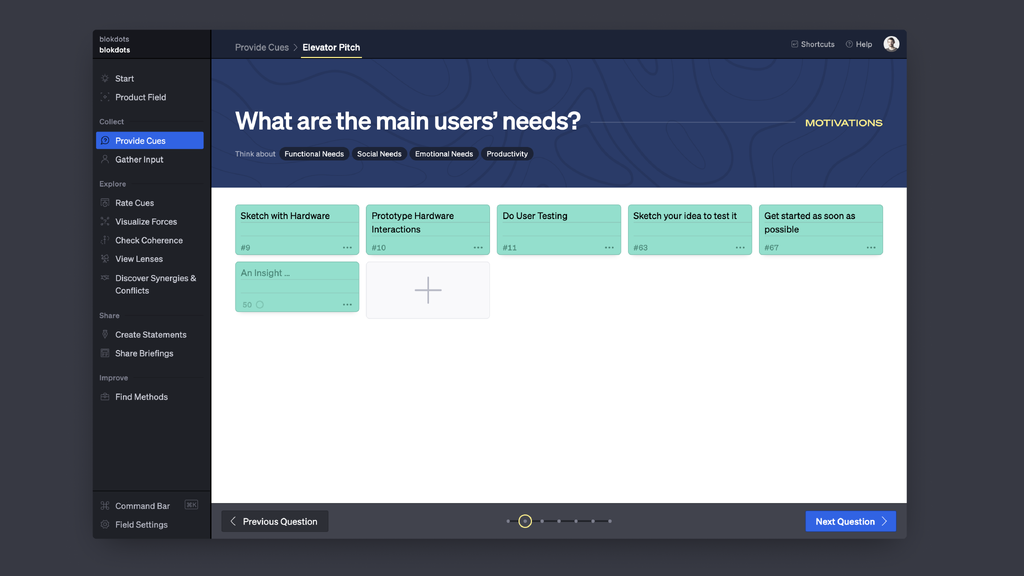
Task: Add a new cue card with plus
Action: (428, 290)
